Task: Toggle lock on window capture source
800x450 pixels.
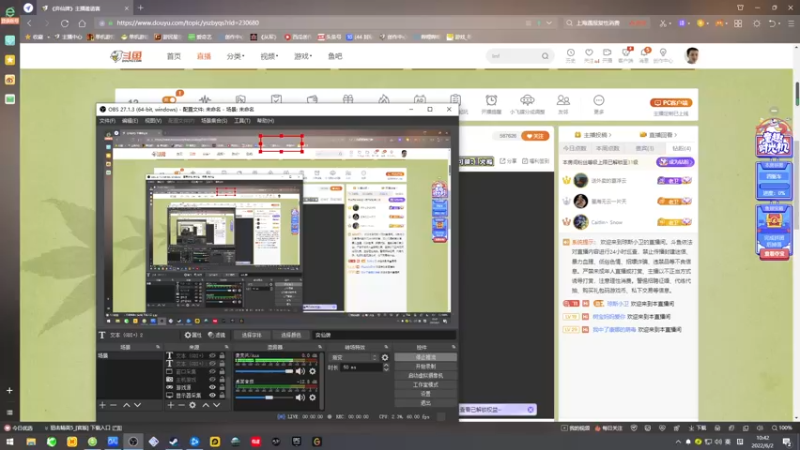Action: [x=222, y=371]
